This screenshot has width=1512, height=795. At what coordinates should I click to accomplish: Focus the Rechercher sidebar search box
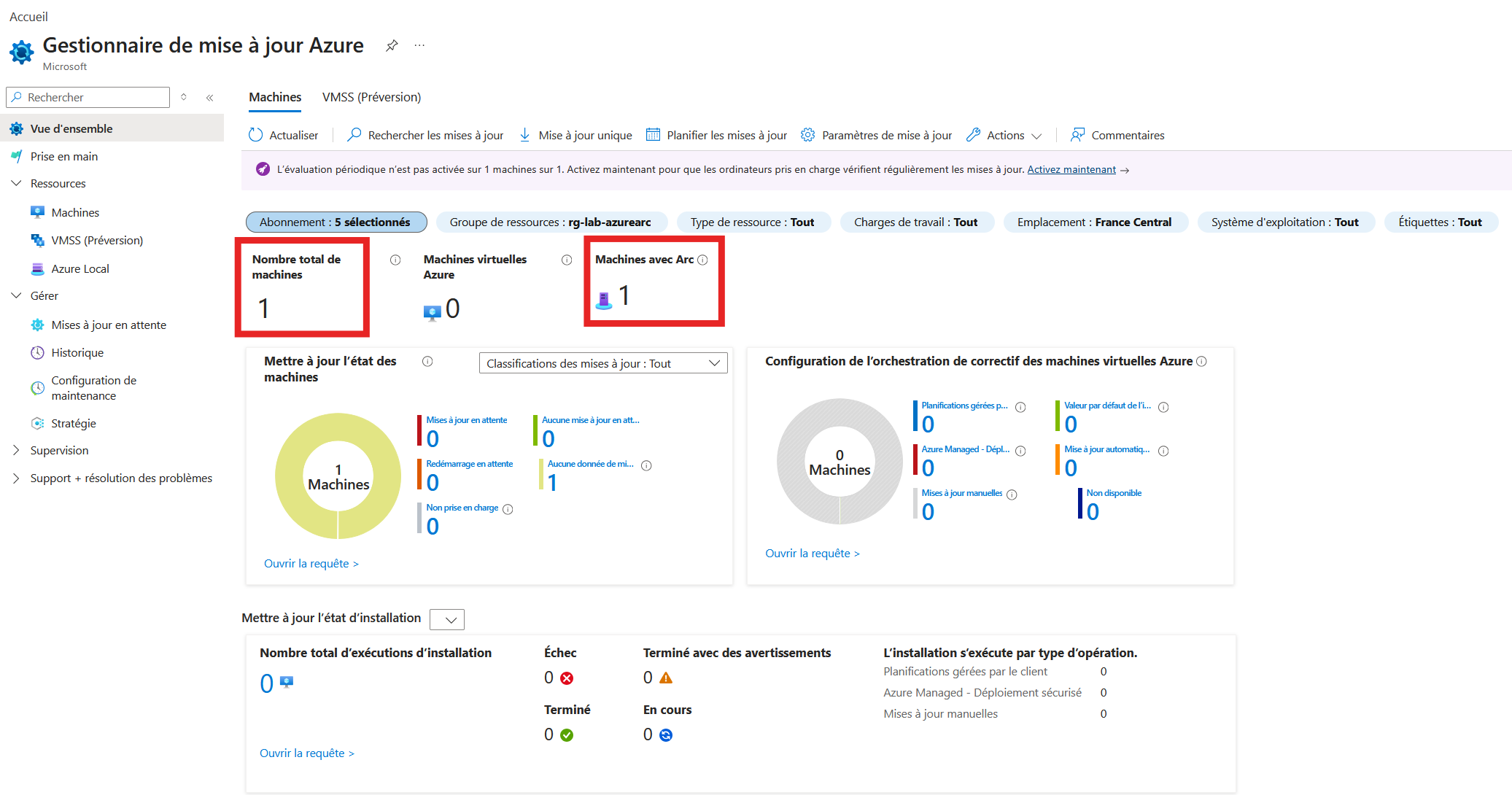pyautogui.click(x=88, y=97)
